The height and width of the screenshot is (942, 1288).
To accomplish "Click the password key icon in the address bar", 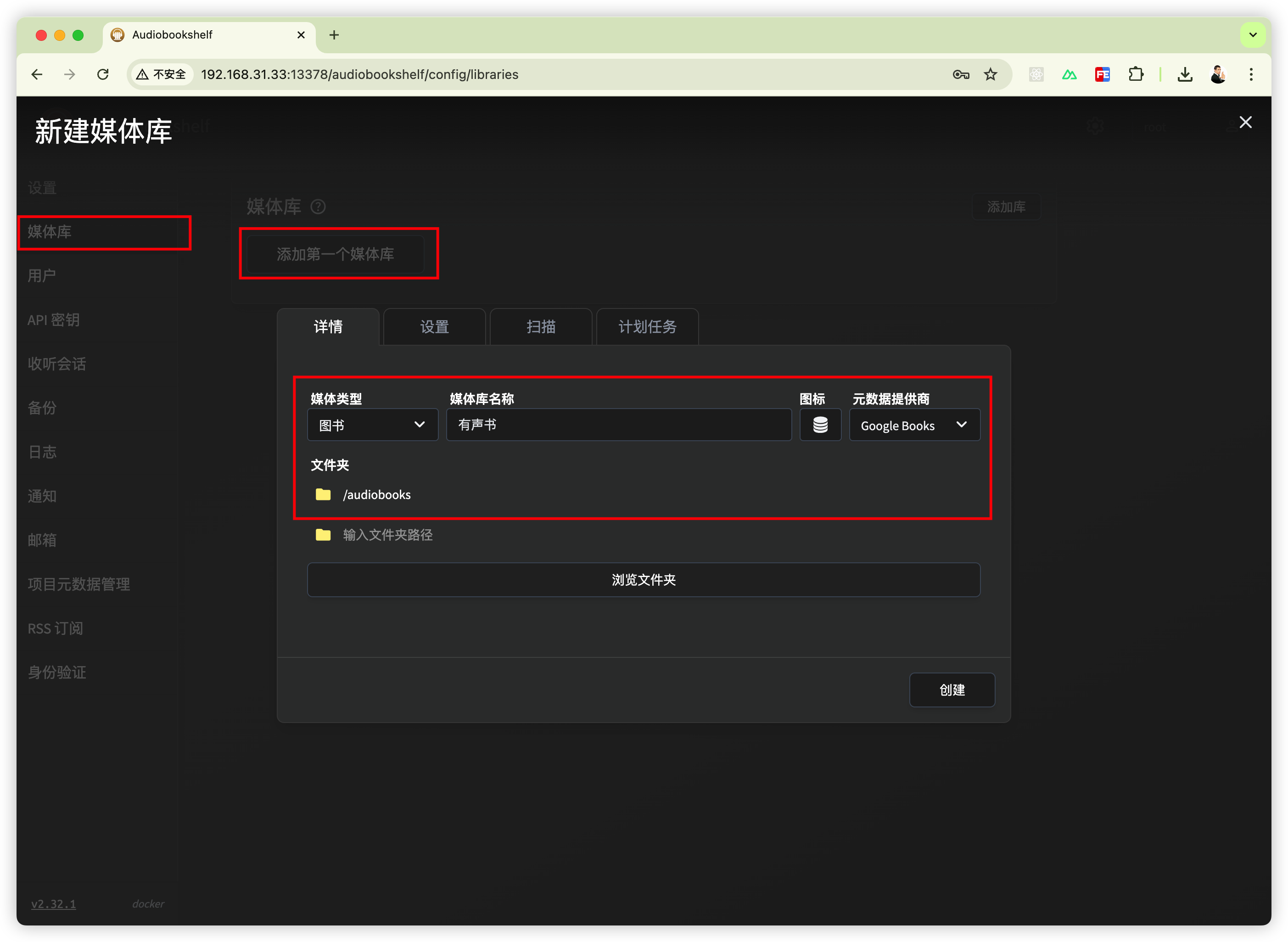I will tap(961, 75).
